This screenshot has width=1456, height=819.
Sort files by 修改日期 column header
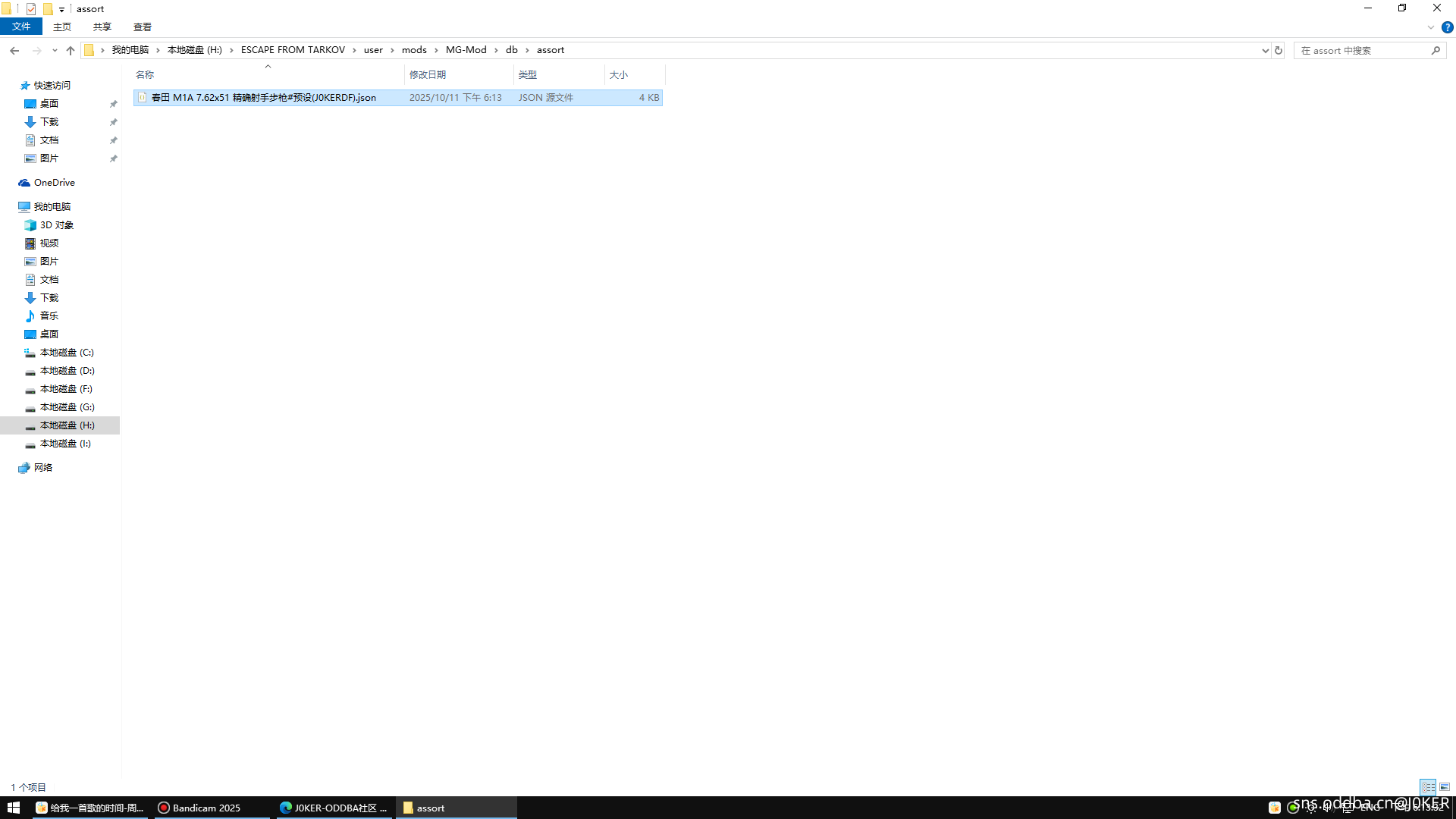[x=428, y=75]
